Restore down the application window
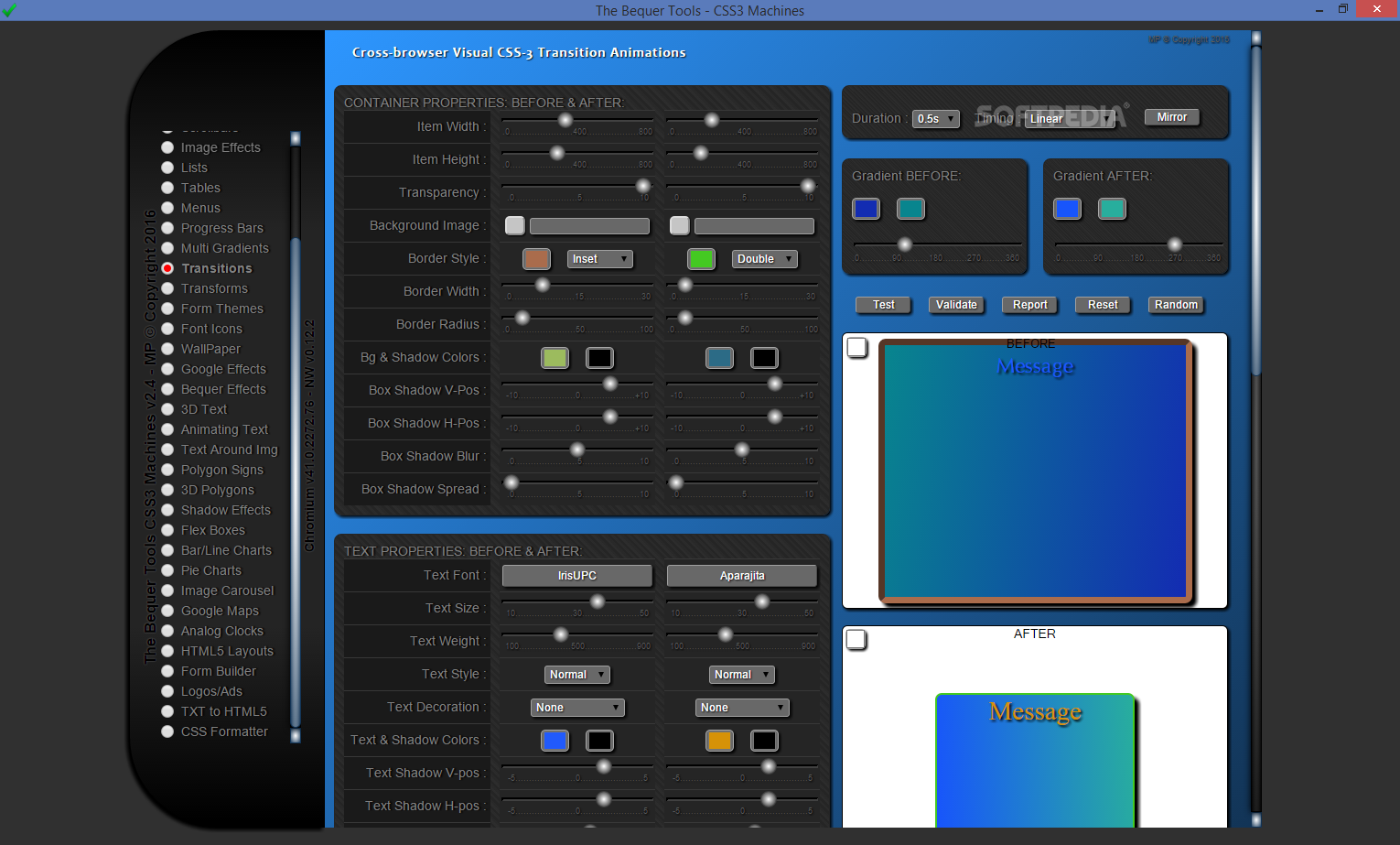Image resolution: width=1400 pixels, height=845 pixels. 1343,9
